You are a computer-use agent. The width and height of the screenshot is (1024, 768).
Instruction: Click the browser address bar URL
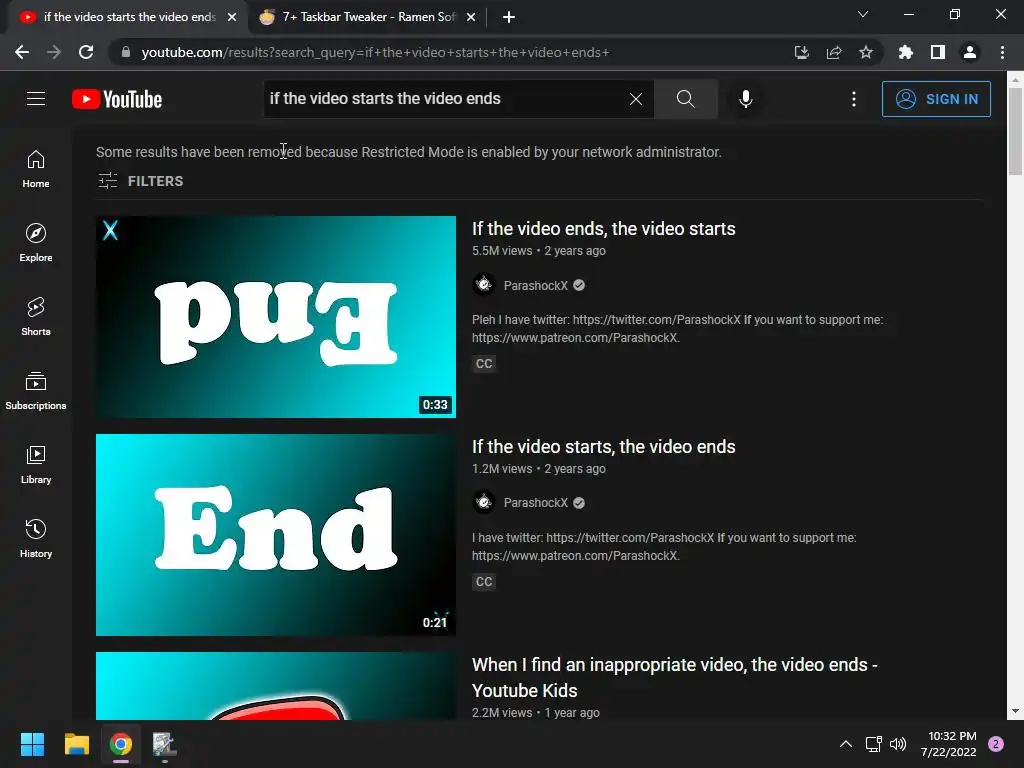click(376, 52)
